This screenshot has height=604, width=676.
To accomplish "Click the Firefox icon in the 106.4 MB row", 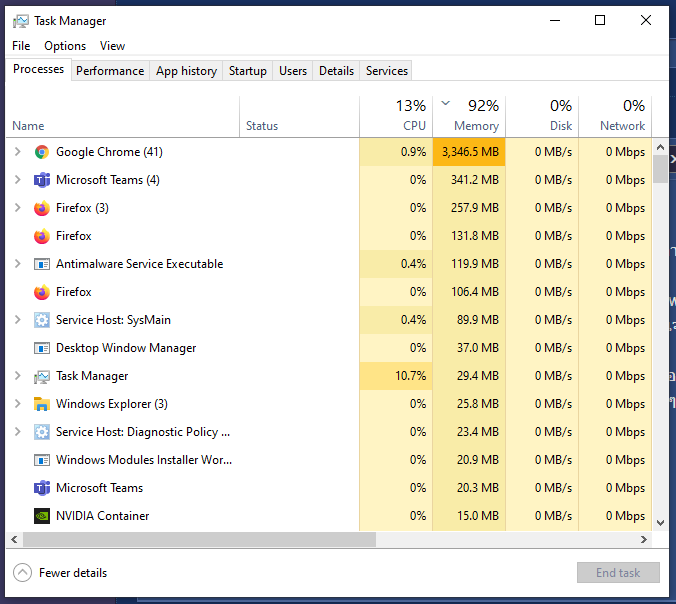I will pos(42,292).
